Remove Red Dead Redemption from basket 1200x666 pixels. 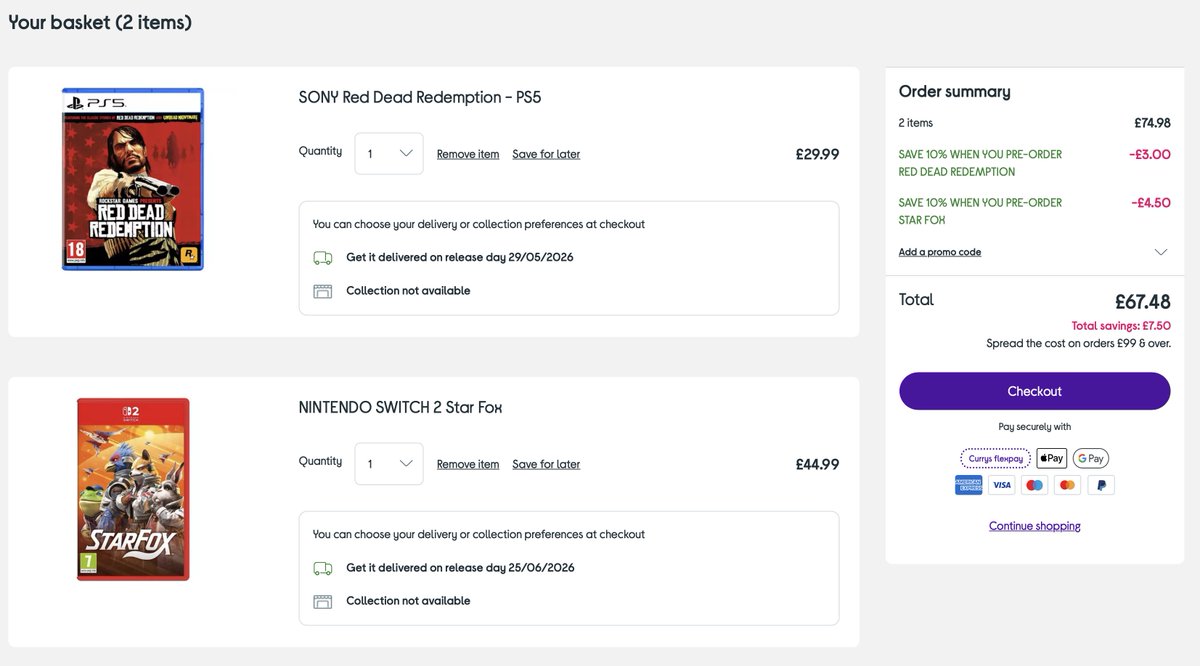[x=468, y=154]
